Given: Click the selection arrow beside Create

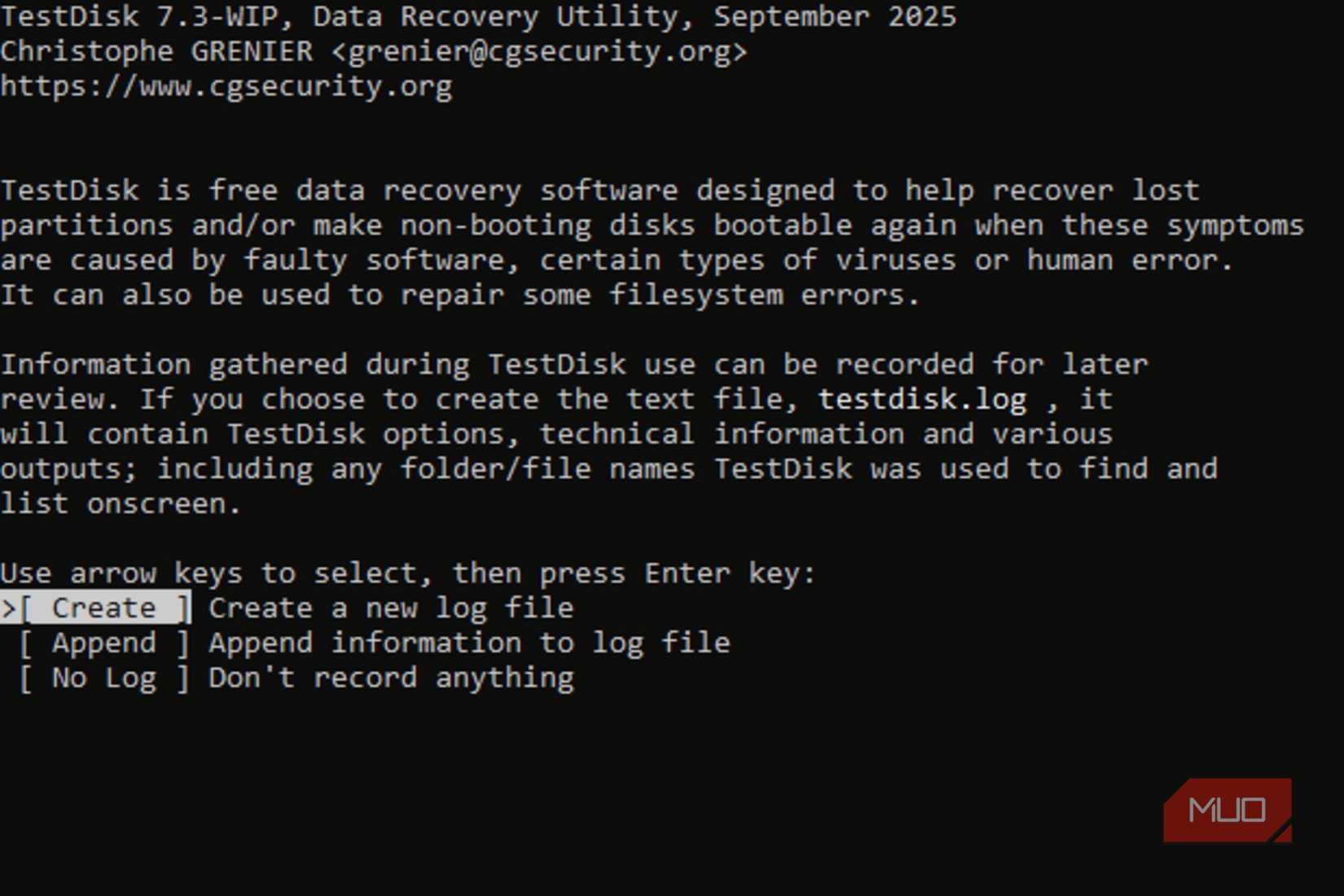Looking at the screenshot, I should pos(8,607).
